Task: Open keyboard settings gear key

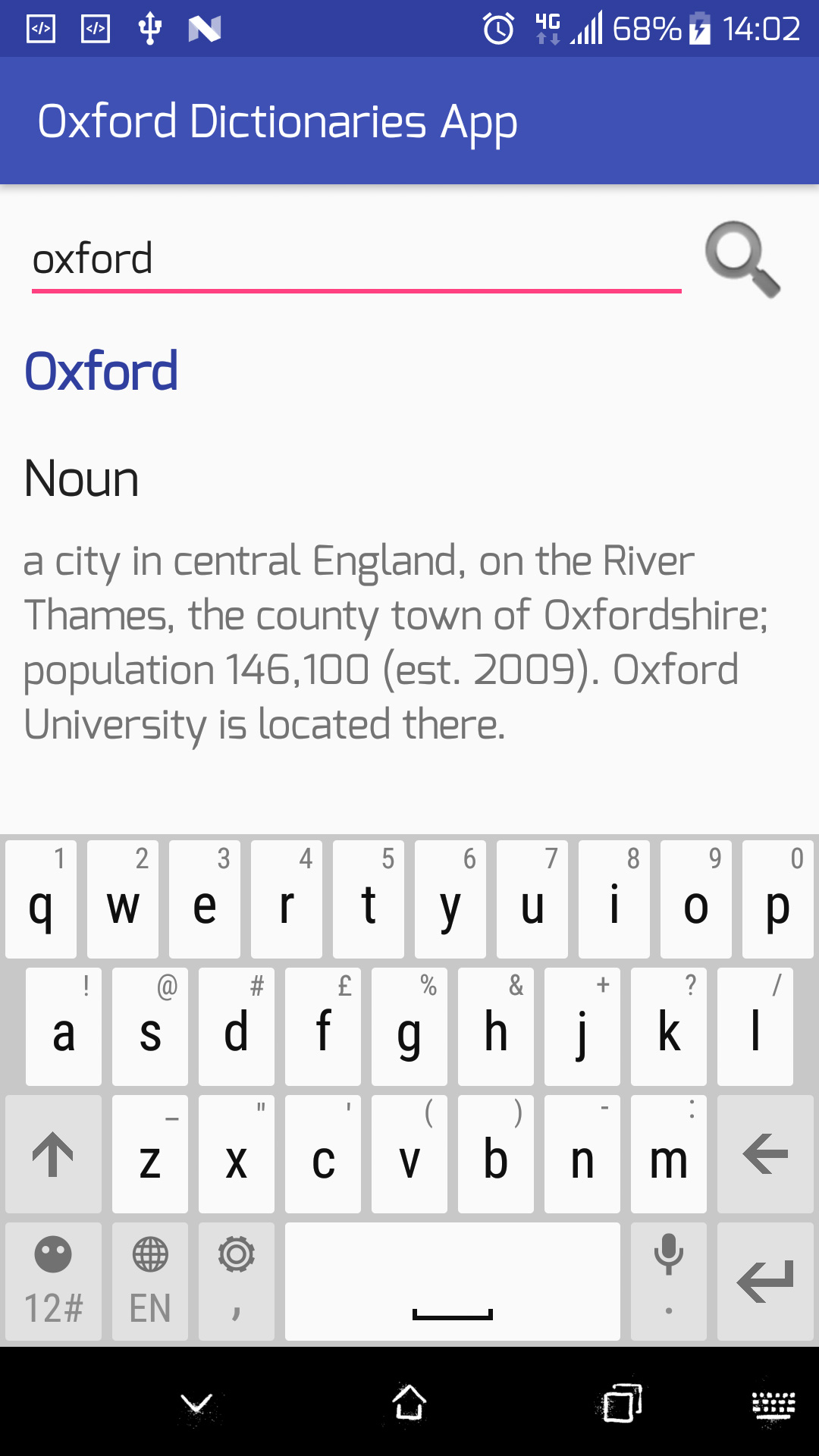Action: [237, 1281]
